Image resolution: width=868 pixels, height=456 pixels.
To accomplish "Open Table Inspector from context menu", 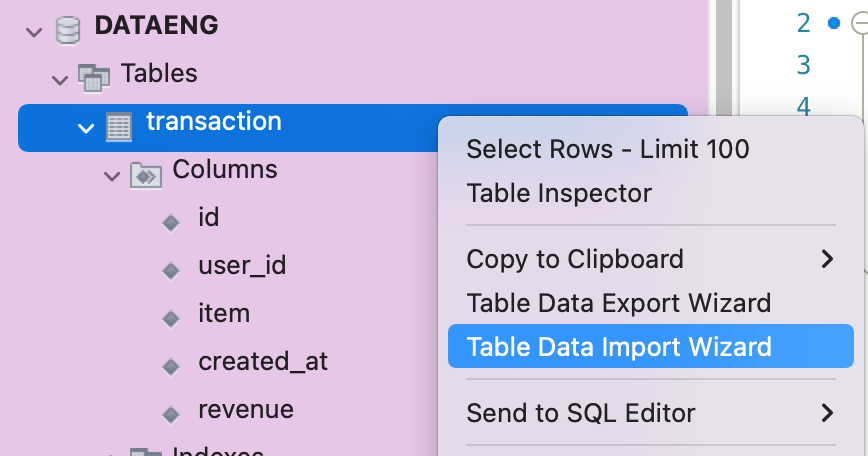I will 559,193.
